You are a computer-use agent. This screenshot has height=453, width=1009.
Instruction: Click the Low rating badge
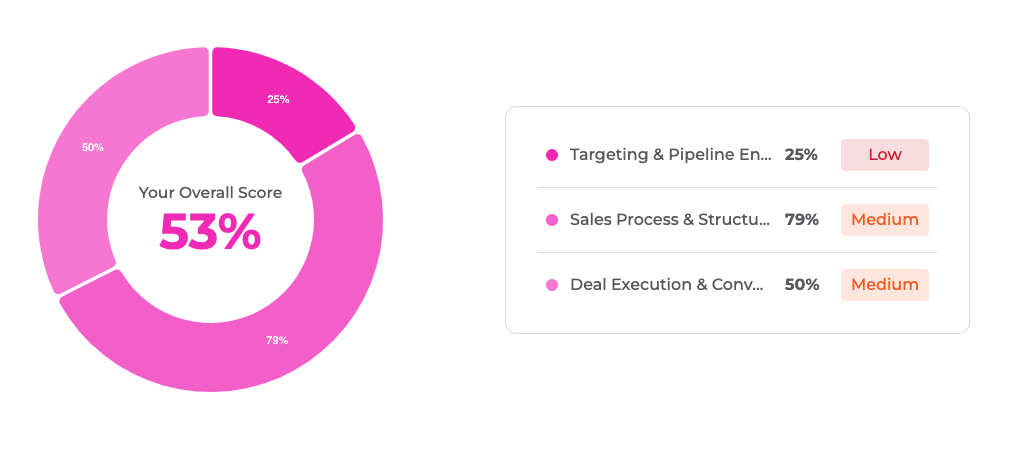click(x=884, y=155)
